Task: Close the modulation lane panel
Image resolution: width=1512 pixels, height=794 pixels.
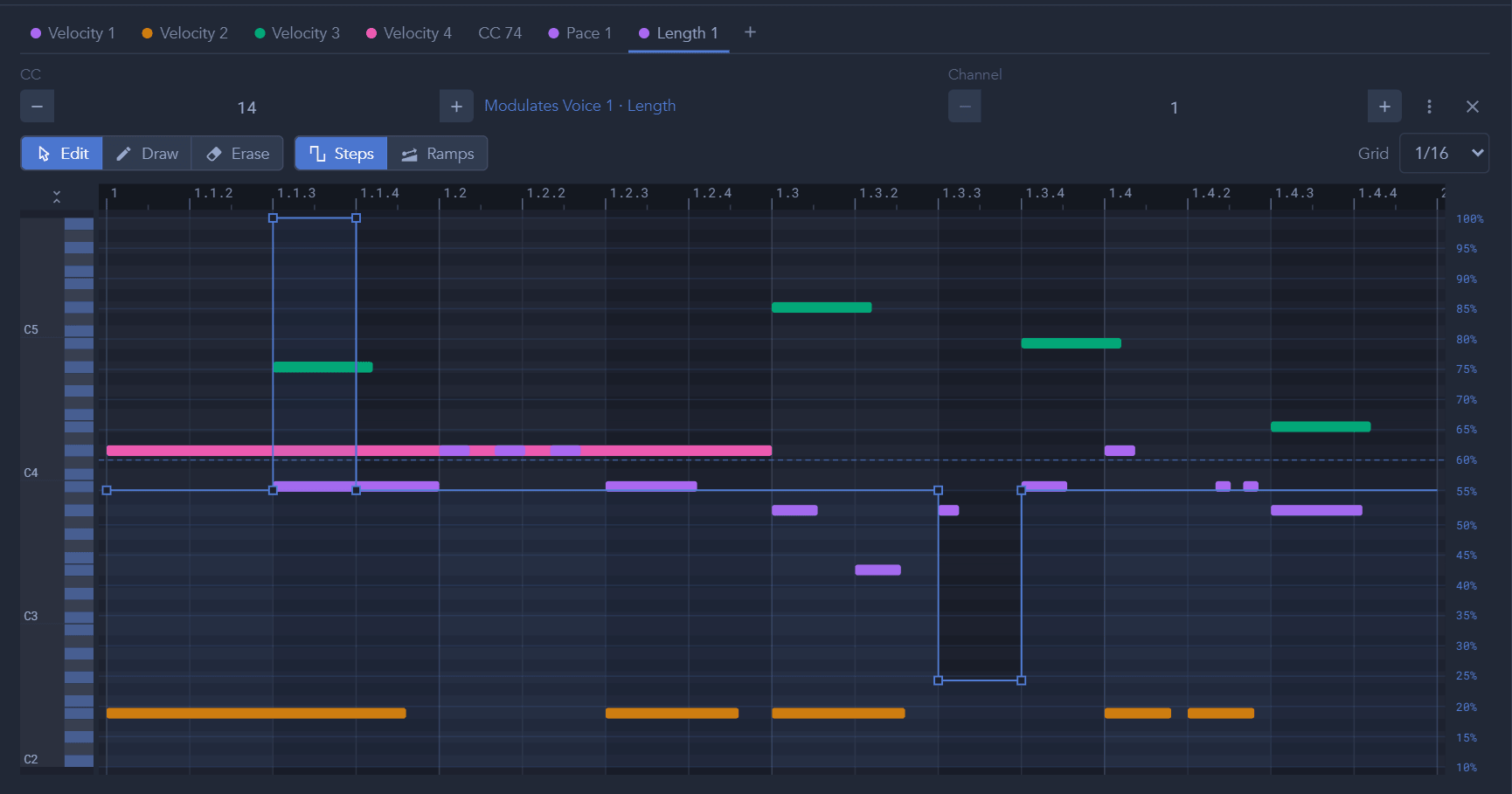Action: click(1473, 107)
